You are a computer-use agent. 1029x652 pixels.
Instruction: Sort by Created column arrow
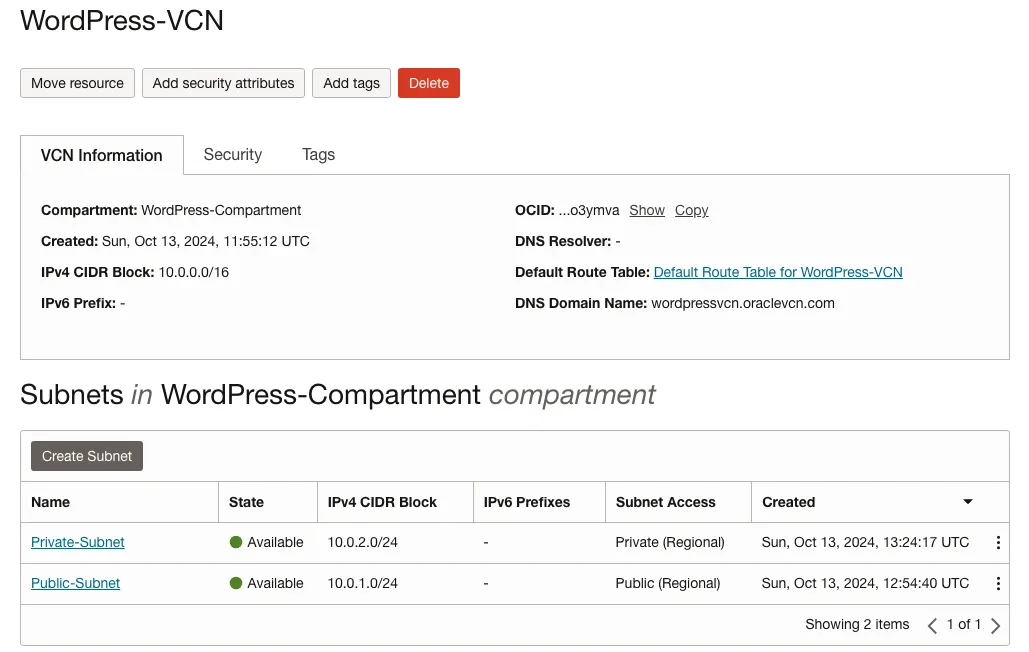coord(967,502)
